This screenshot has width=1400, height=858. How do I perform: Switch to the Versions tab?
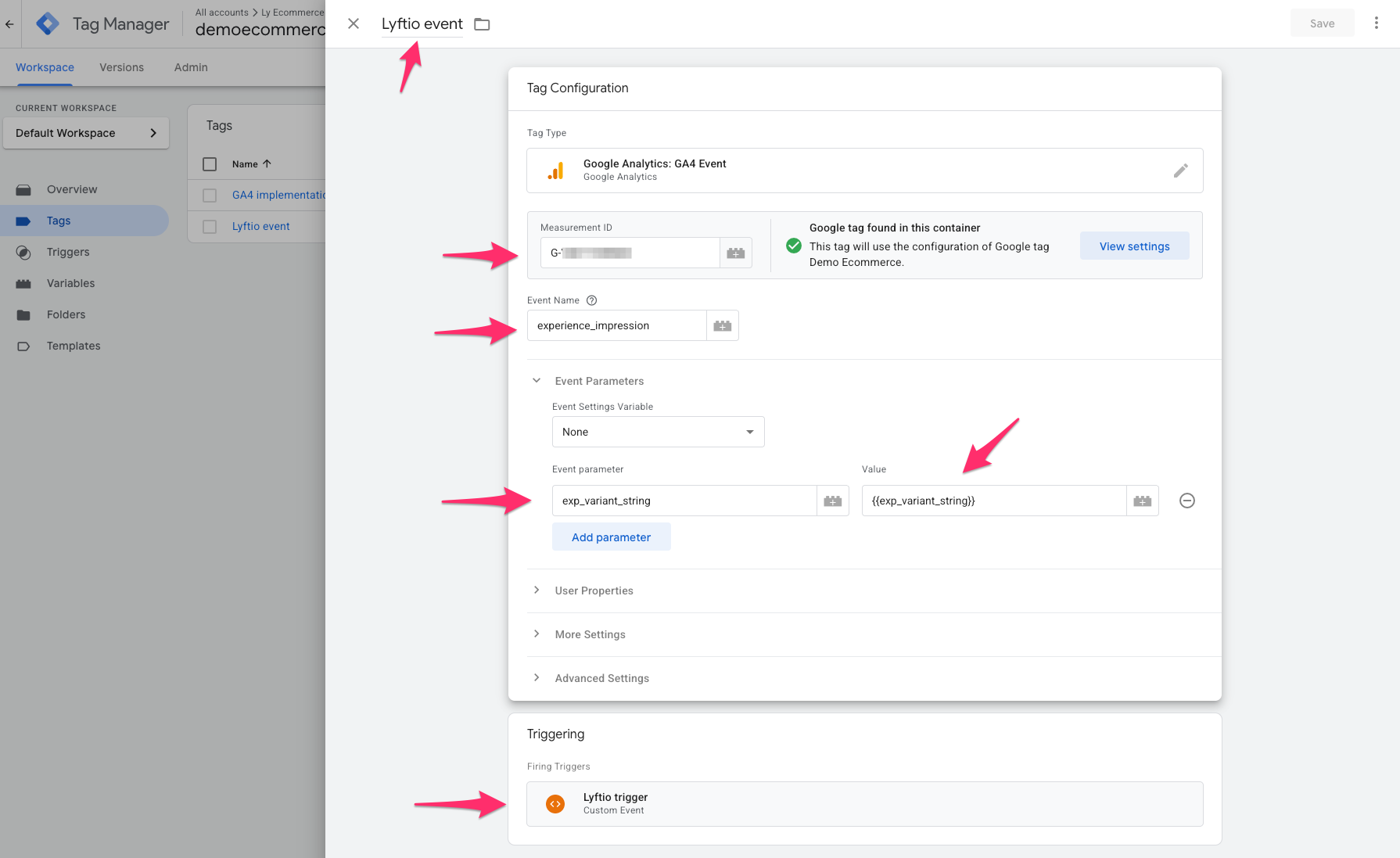pyautogui.click(x=121, y=67)
